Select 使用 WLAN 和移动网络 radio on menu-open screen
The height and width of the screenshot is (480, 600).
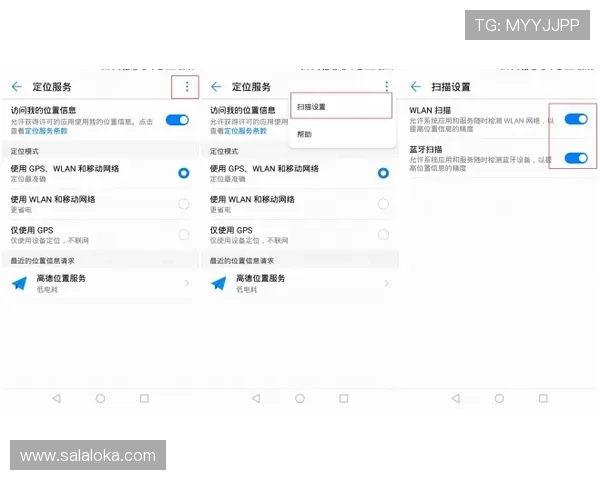tap(383, 204)
